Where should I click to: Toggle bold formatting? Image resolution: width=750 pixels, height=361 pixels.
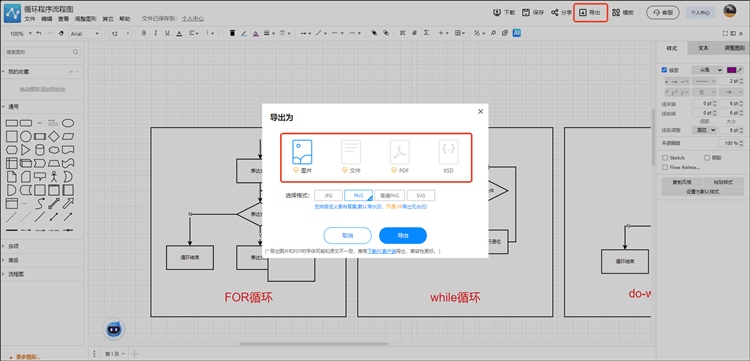click(143, 33)
